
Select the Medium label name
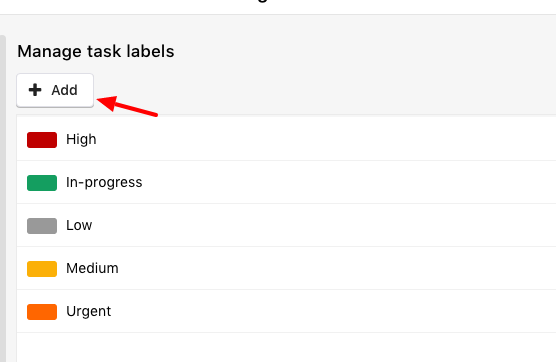point(92,268)
